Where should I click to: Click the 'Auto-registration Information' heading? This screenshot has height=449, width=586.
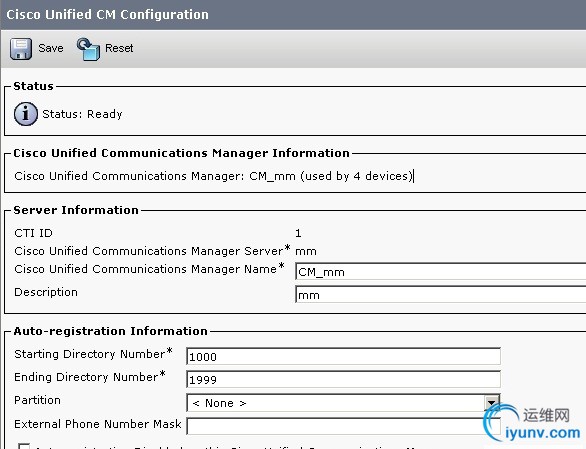[110, 331]
